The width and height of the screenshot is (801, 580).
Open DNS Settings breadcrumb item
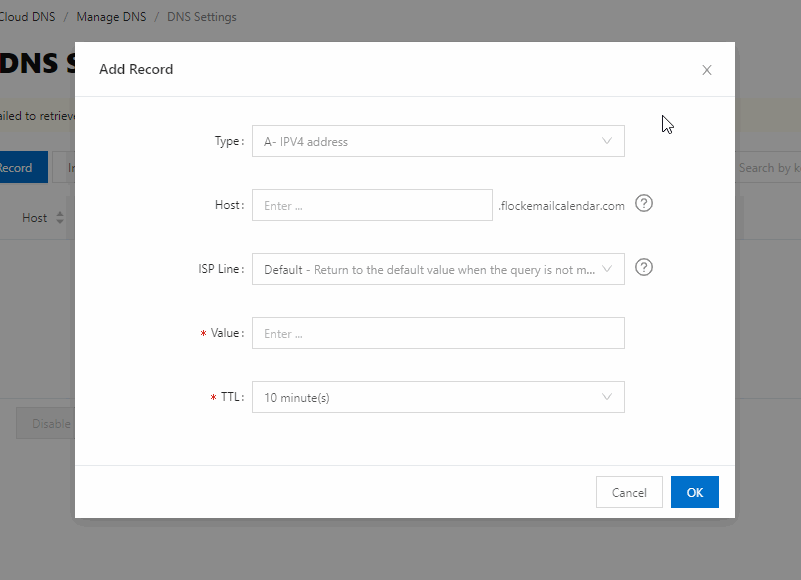[x=202, y=17]
